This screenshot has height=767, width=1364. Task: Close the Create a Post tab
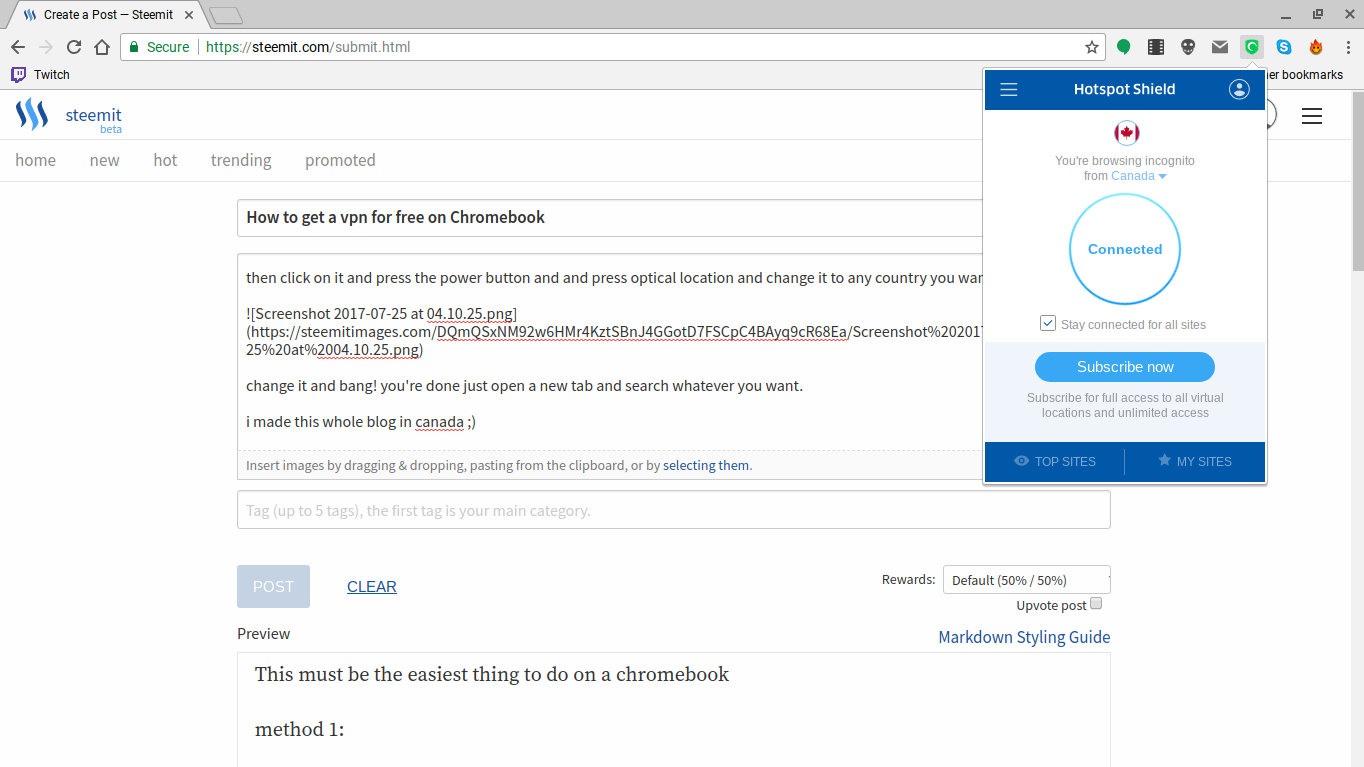[x=189, y=15]
